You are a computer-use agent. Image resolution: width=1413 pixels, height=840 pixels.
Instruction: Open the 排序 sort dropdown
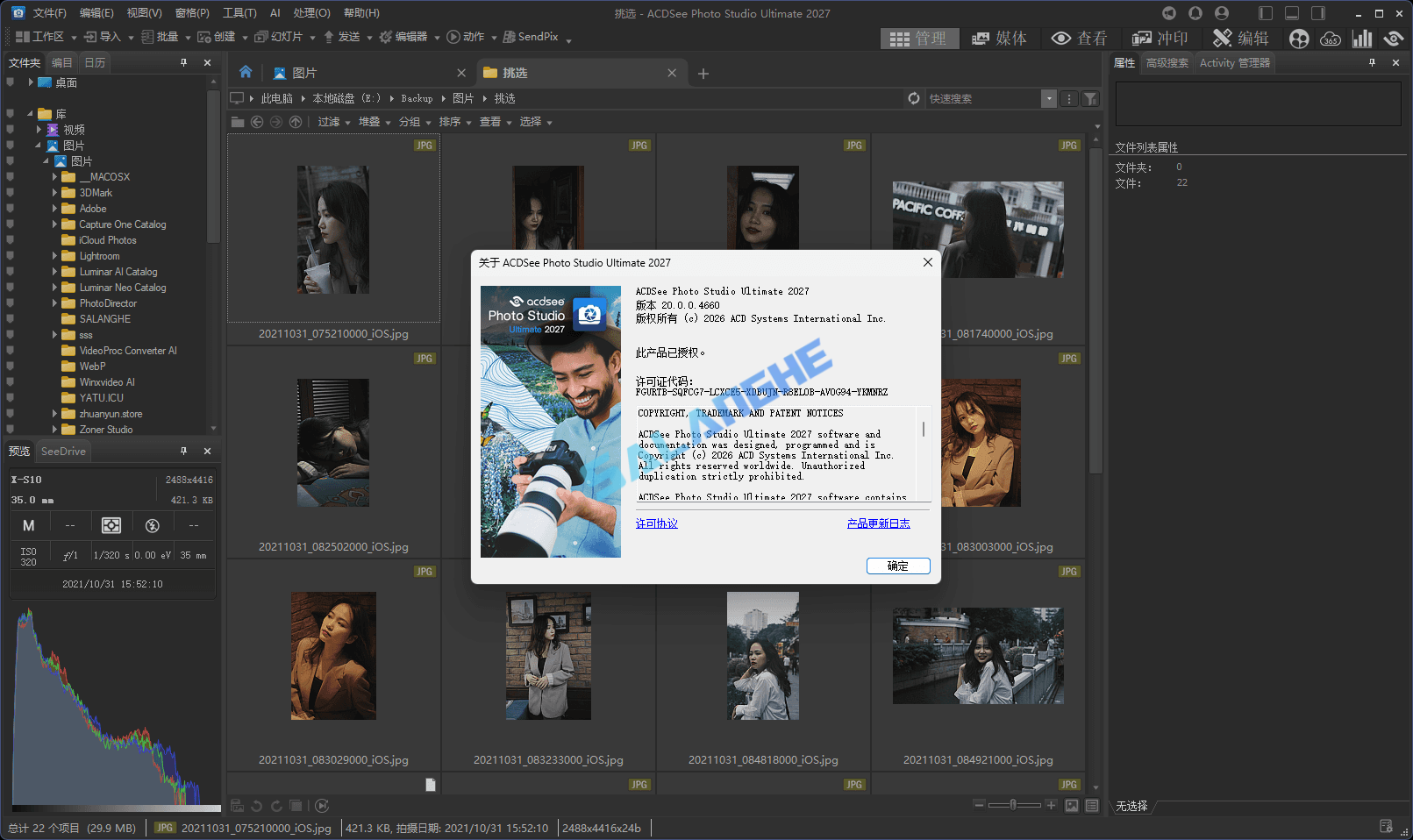click(x=455, y=122)
